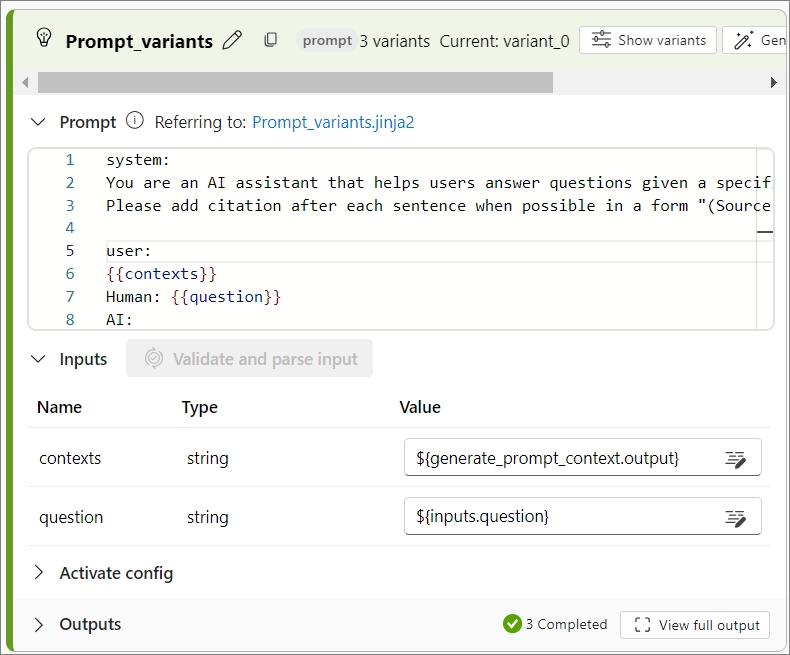Click the right arrow of horizontal scrollbar

pyautogui.click(x=773, y=82)
